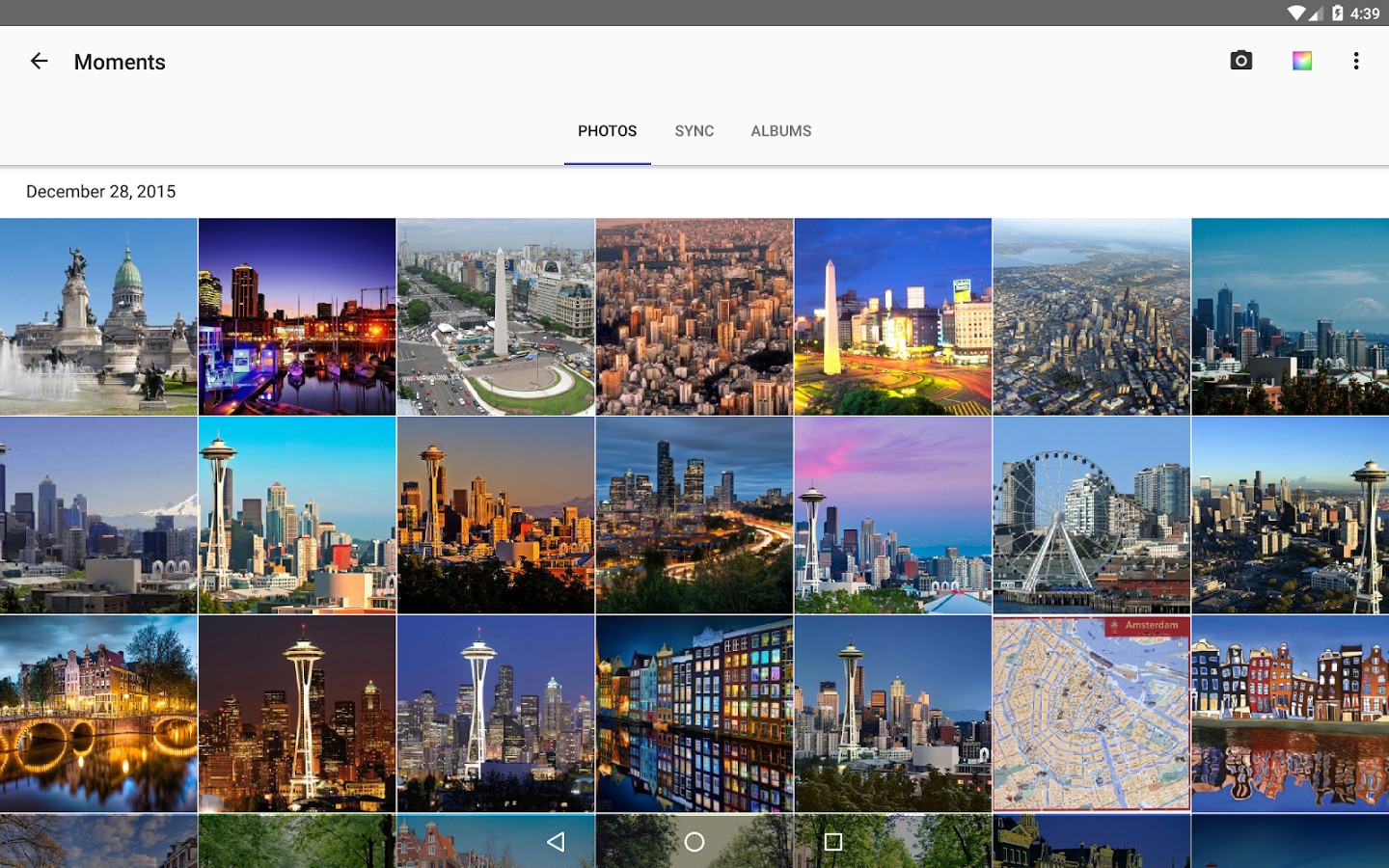Open the night obelisk with light trails photo
This screenshot has width=1389, height=868.
pos(892,316)
